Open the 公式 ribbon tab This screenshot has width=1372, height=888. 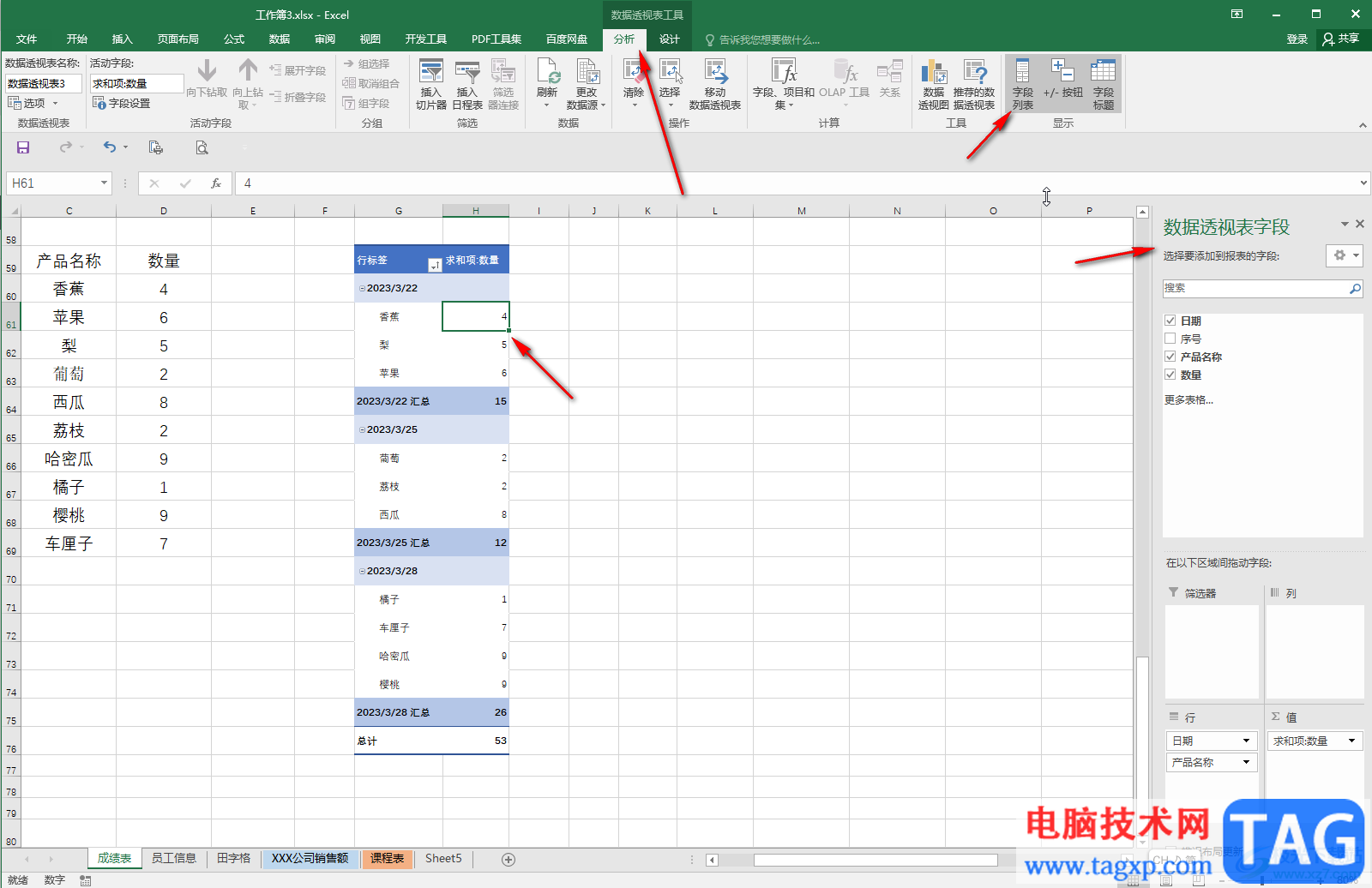click(x=234, y=39)
